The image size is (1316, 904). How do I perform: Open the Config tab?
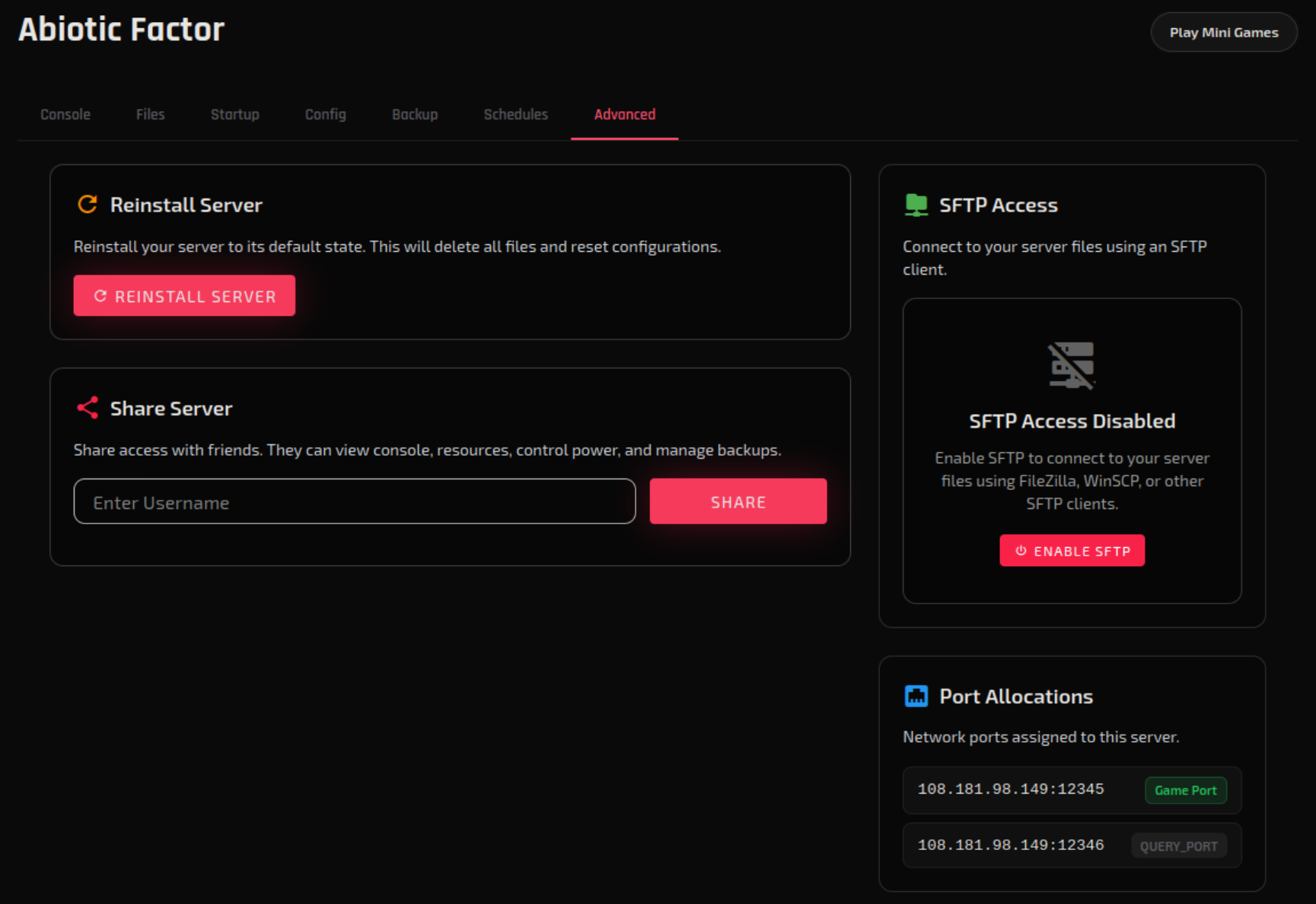(x=325, y=114)
